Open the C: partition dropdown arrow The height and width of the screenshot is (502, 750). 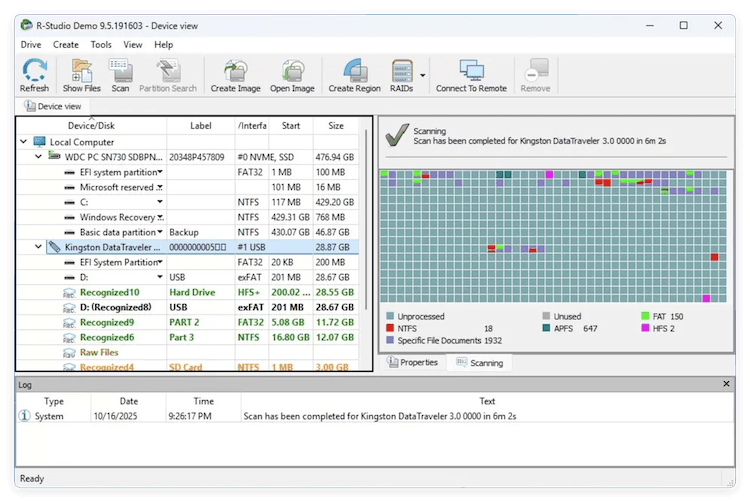pyautogui.click(x=159, y=202)
